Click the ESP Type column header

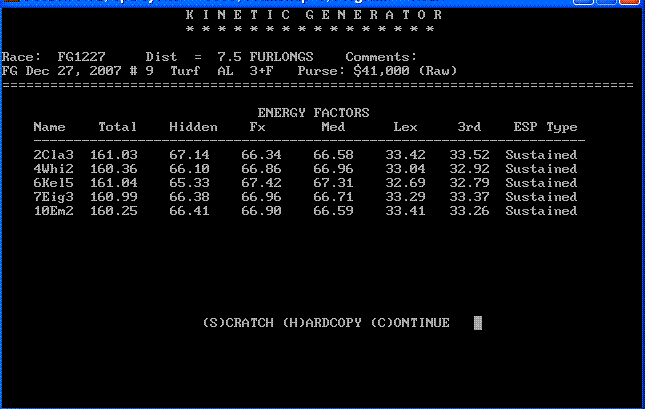pos(545,127)
